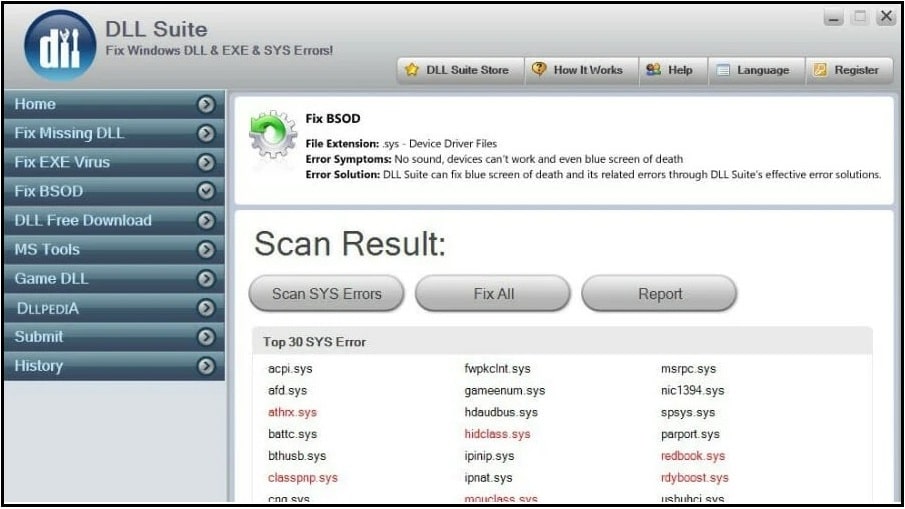Screen dimensions: 905x509
Task: Select the red hidclass.sys entry
Action: [498, 435]
